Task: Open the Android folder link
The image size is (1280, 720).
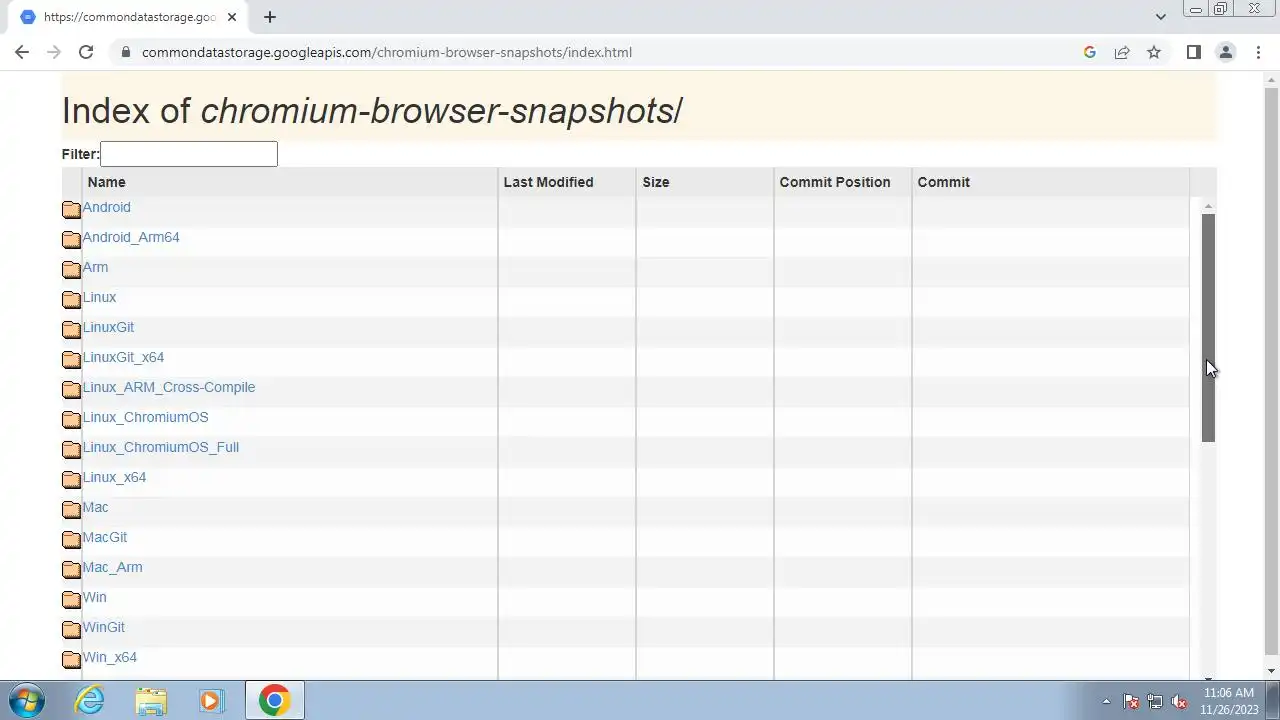Action: click(x=106, y=207)
